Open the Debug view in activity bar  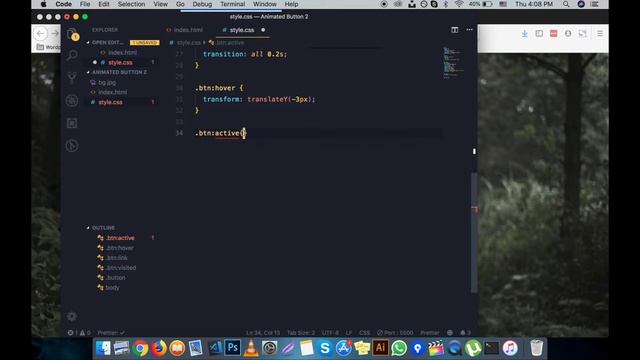point(72,100)
